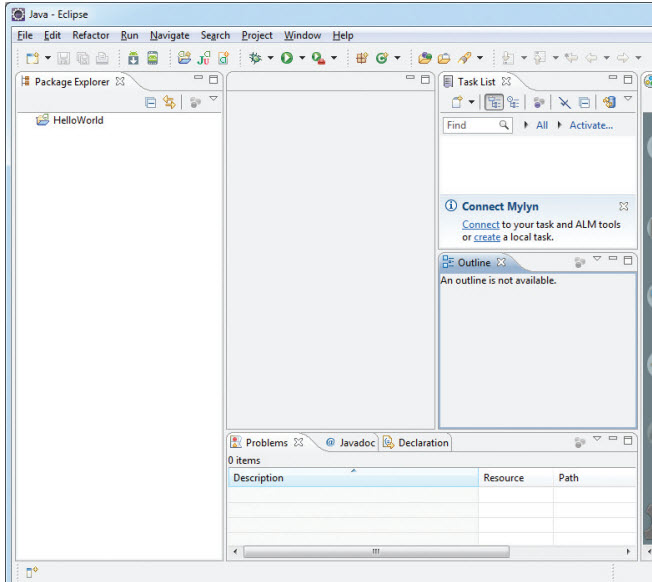Click the Connect link in Mylyn notice

(x=481, y=224)
